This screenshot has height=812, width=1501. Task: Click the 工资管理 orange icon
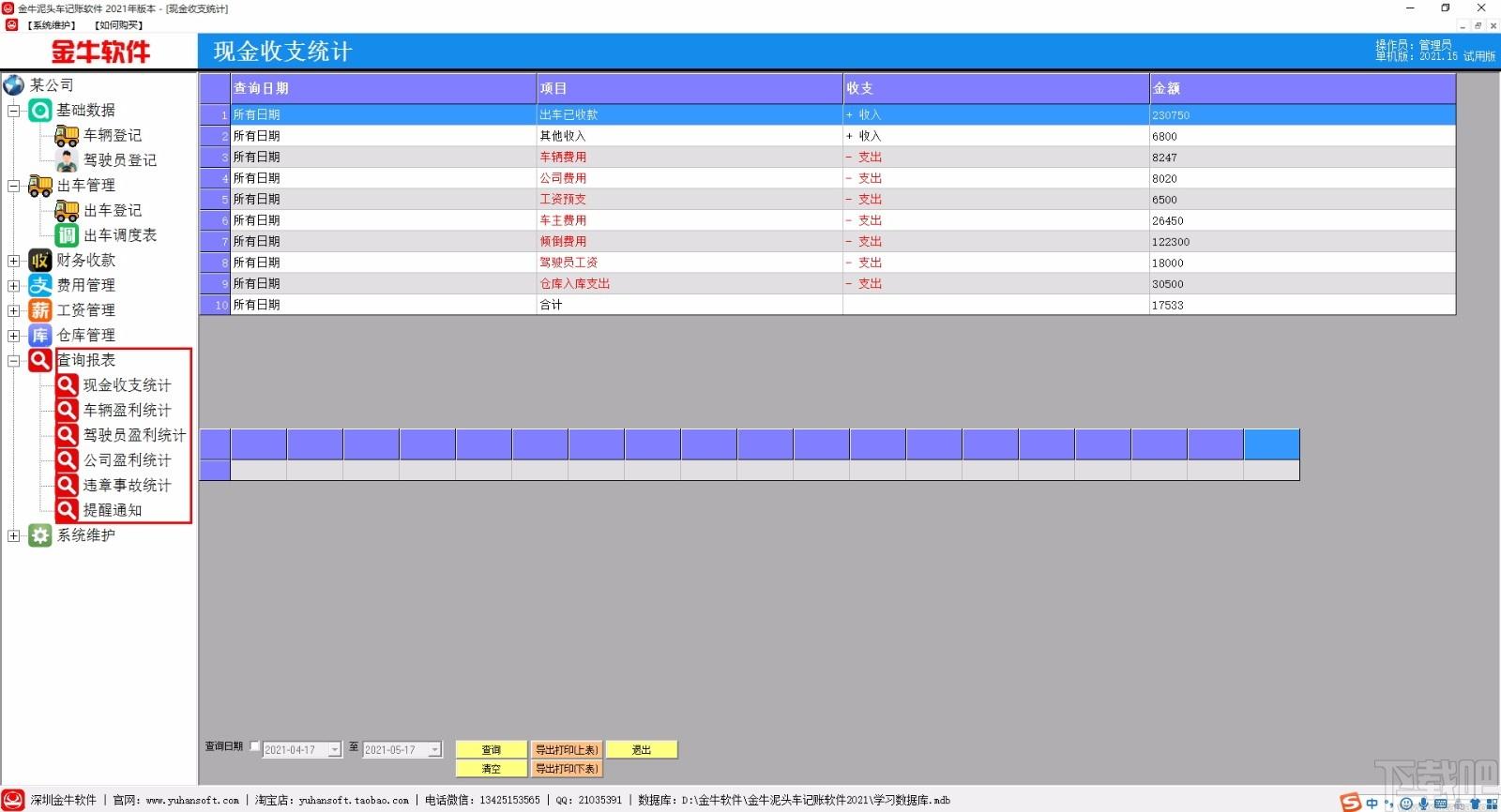[39, 310]
